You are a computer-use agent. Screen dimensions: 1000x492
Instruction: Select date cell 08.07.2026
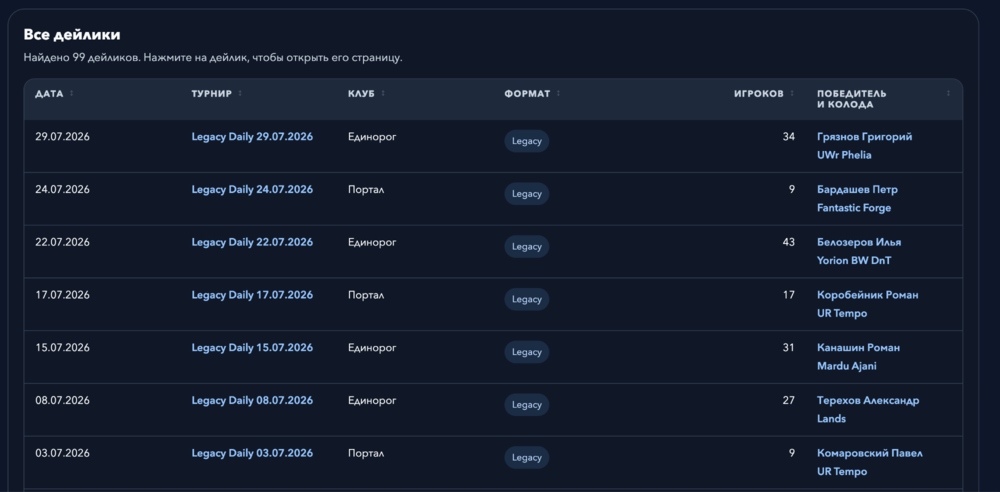coord(62,401)
